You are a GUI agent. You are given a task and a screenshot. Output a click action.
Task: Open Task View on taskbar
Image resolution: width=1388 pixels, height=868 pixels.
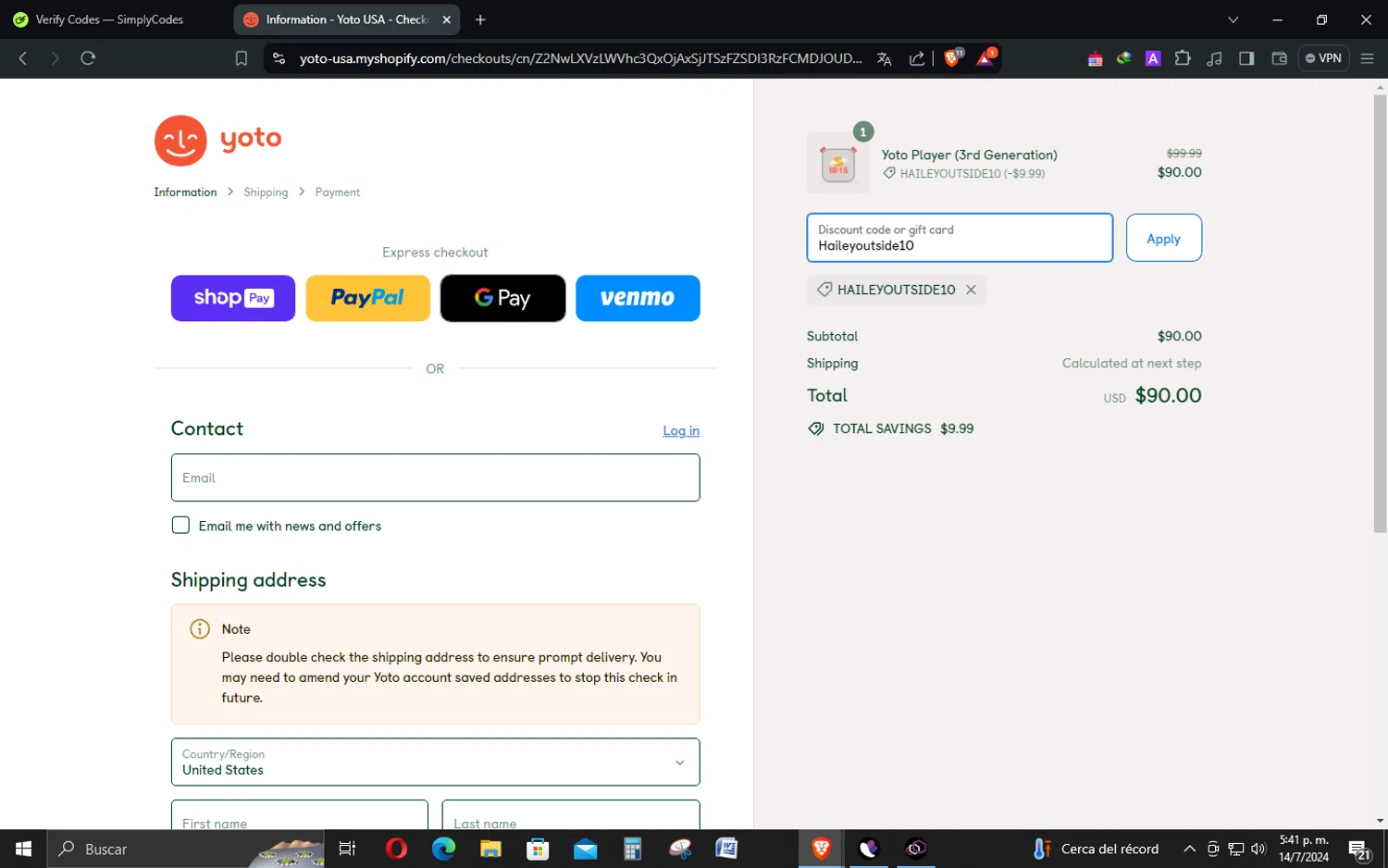point(348,849)
